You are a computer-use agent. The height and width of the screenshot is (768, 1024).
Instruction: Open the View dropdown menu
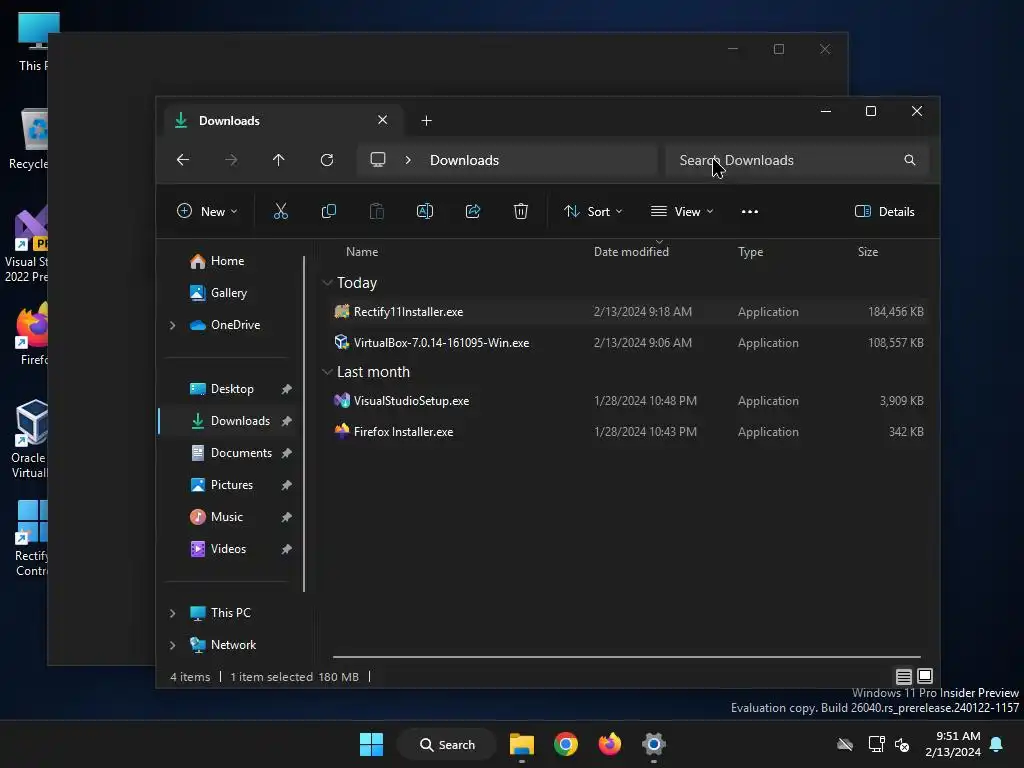pyautogui.click(x=682, y=212)
